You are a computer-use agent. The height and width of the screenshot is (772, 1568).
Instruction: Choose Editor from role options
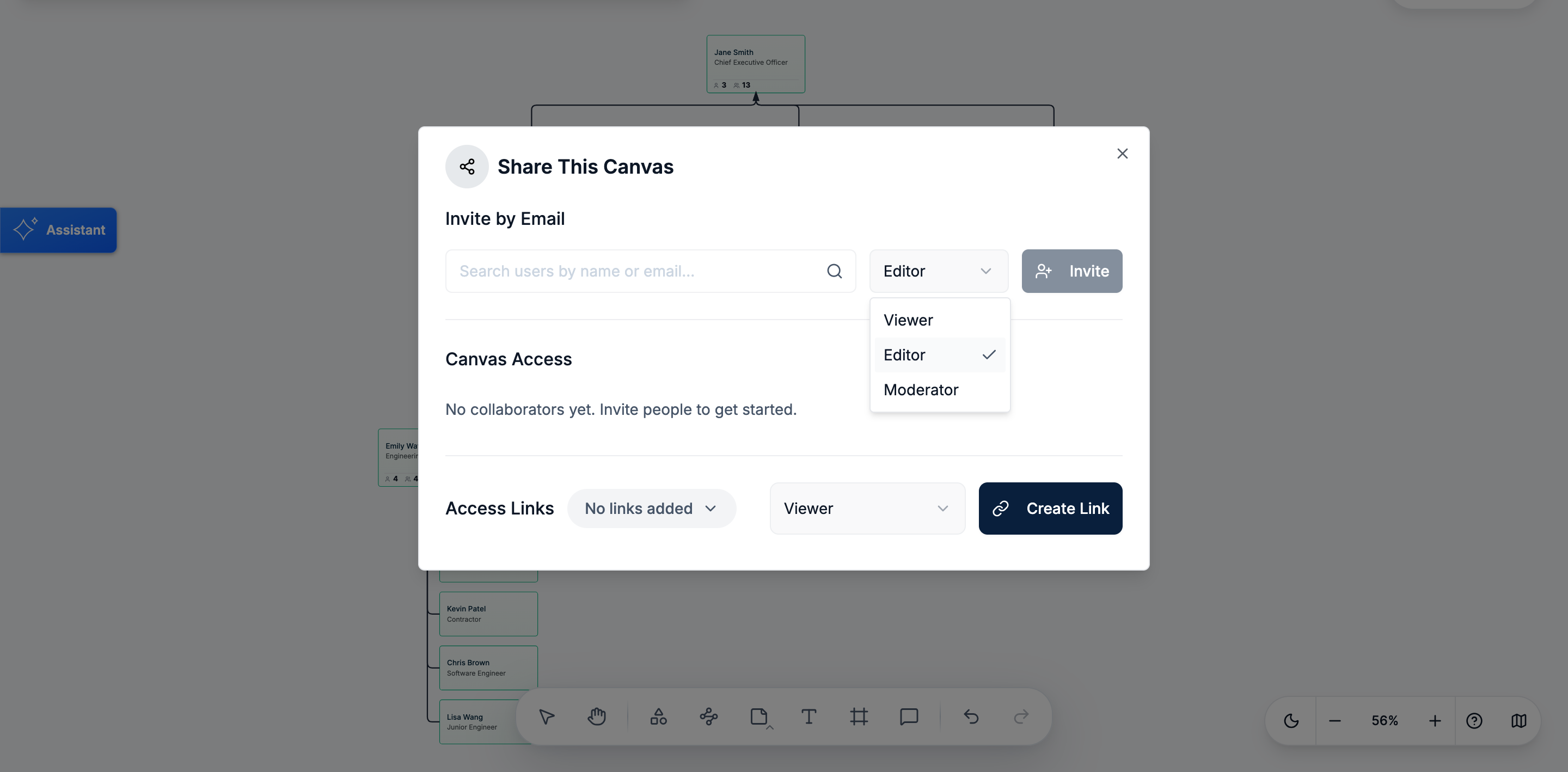tap(940, 355)
